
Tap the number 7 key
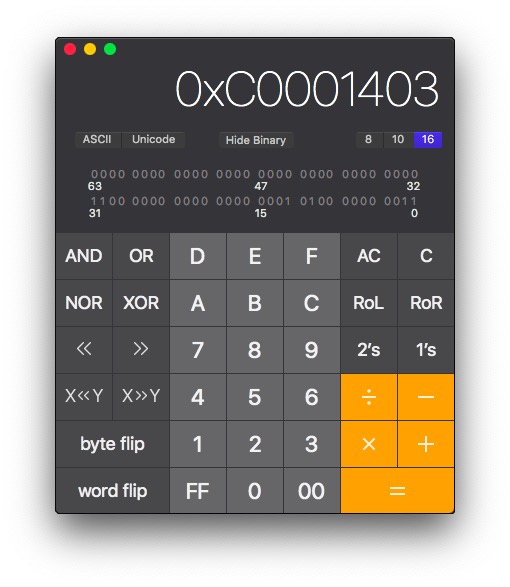pos(198,350)
